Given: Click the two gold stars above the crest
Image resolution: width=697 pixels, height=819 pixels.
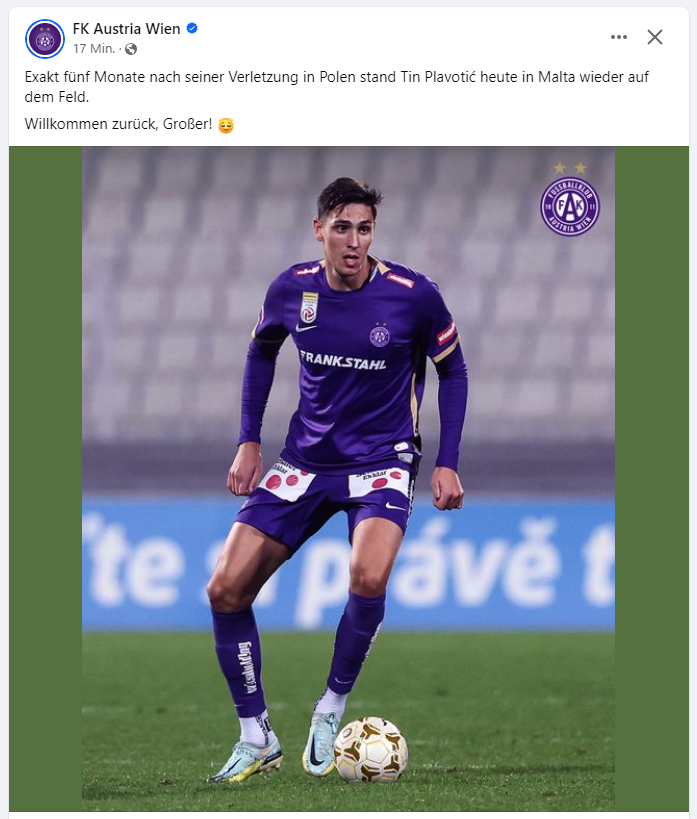Looking at the screenshot, I should click(570, 168).
